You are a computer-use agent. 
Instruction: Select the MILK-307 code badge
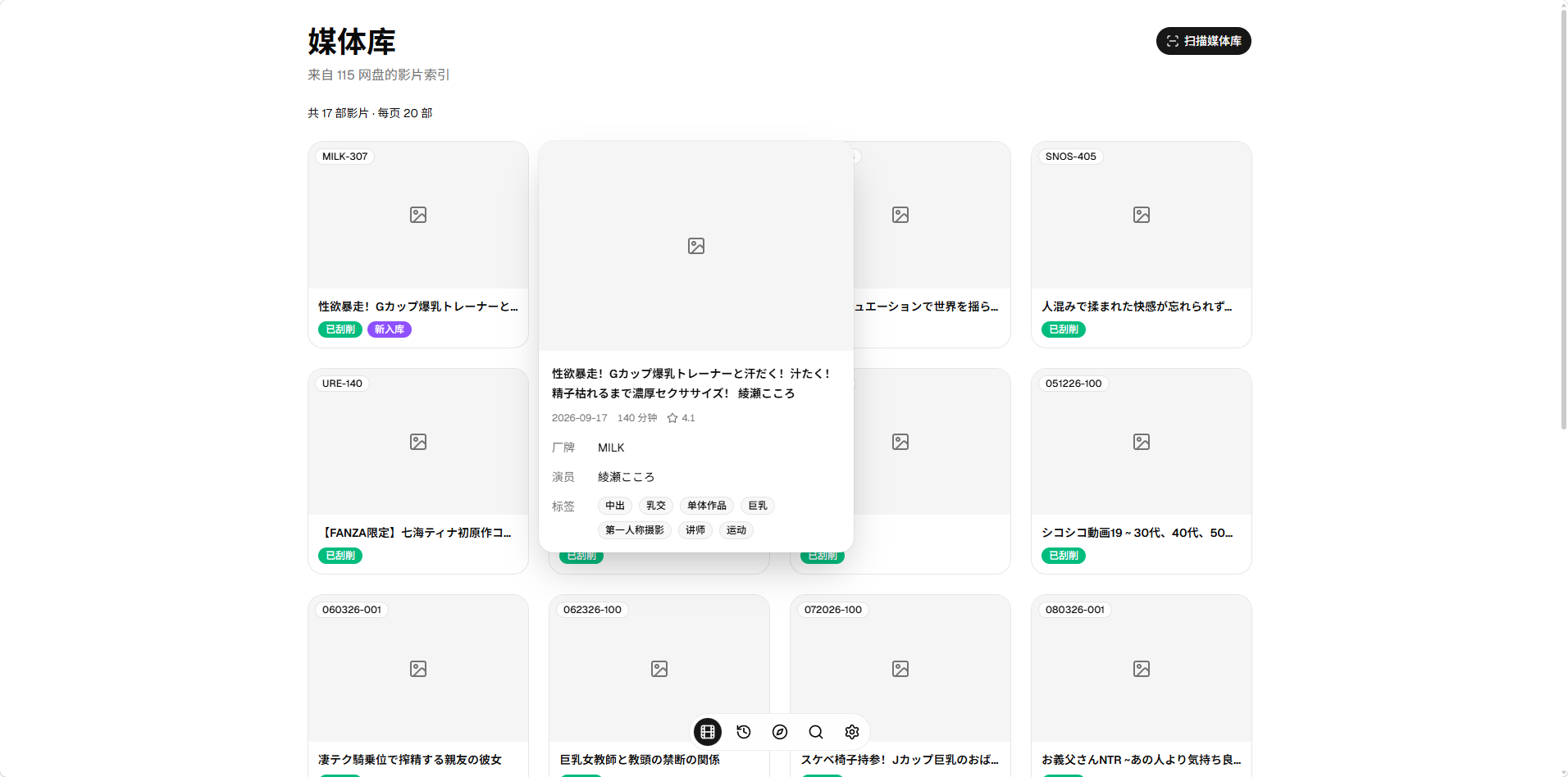coord(344,157)
